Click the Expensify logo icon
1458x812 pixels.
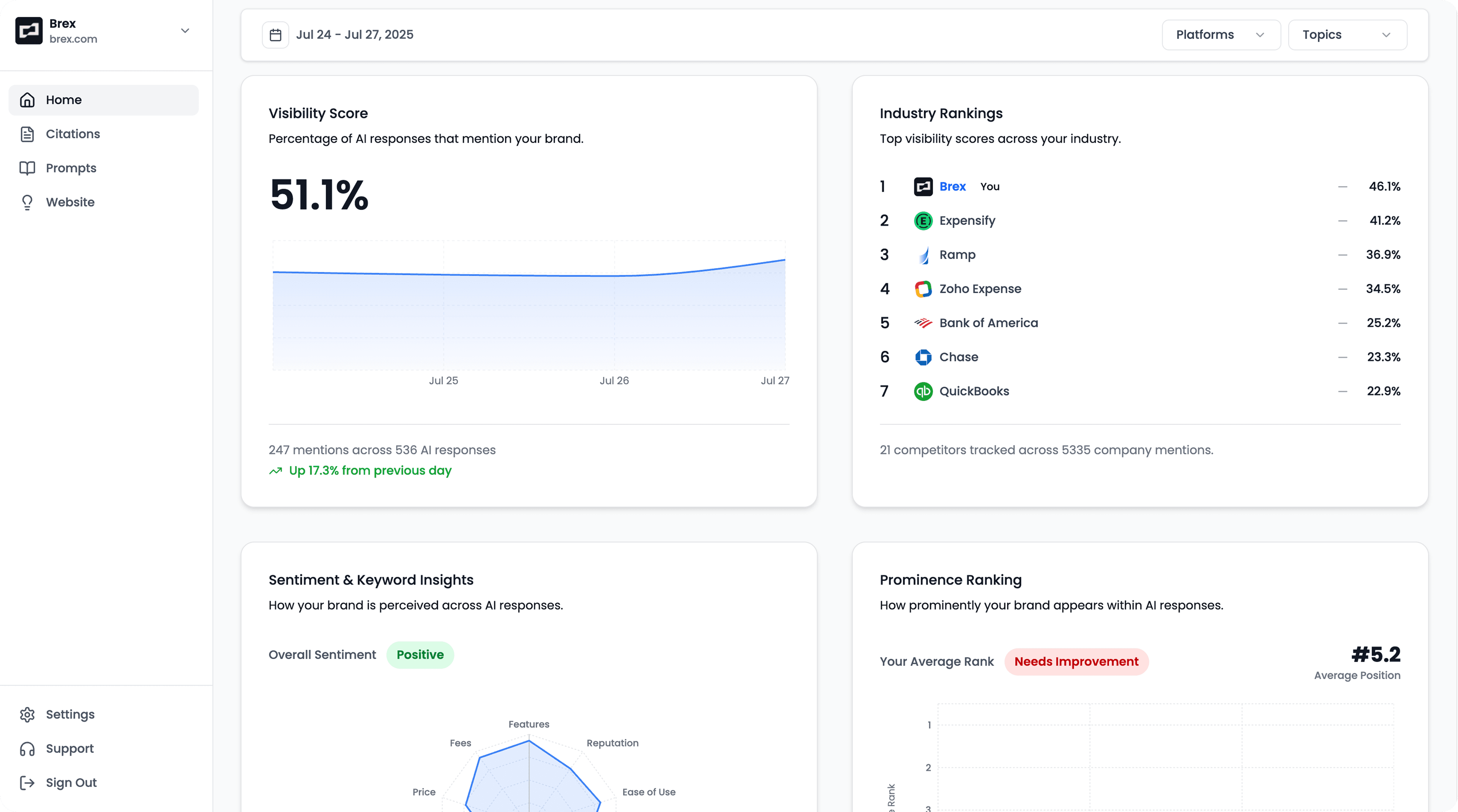point(923,221)
